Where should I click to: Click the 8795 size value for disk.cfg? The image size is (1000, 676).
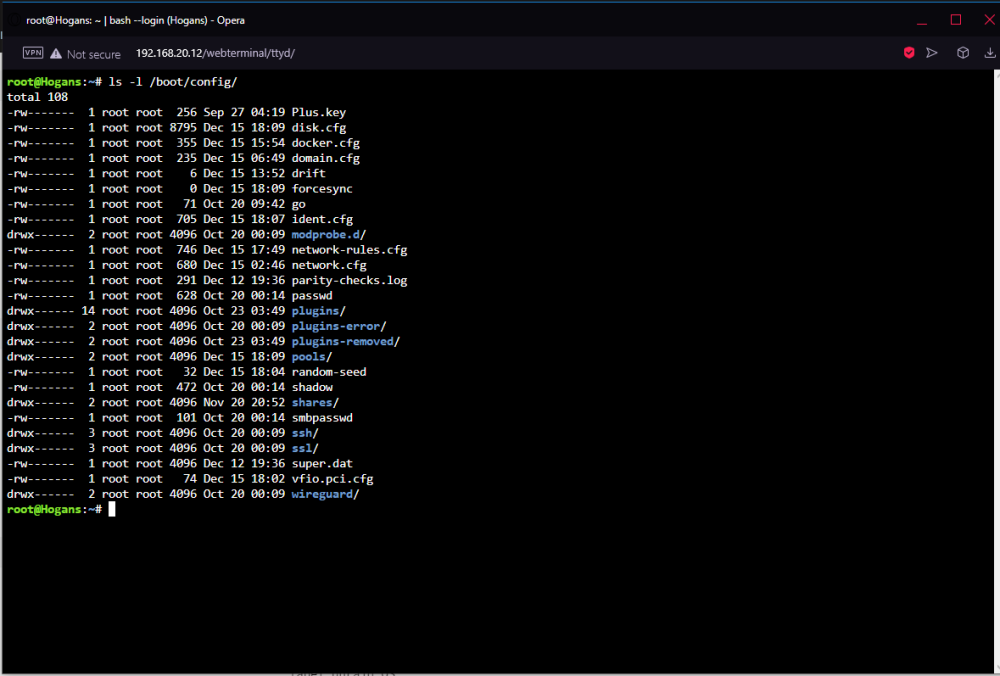tap(183, 128)
